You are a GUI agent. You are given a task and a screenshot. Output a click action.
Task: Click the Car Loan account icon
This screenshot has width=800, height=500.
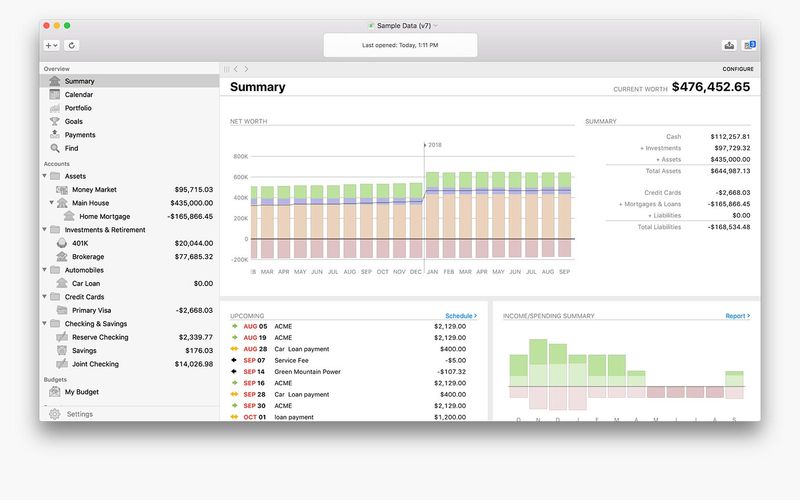pyautogui.click(x=62, y=283)
